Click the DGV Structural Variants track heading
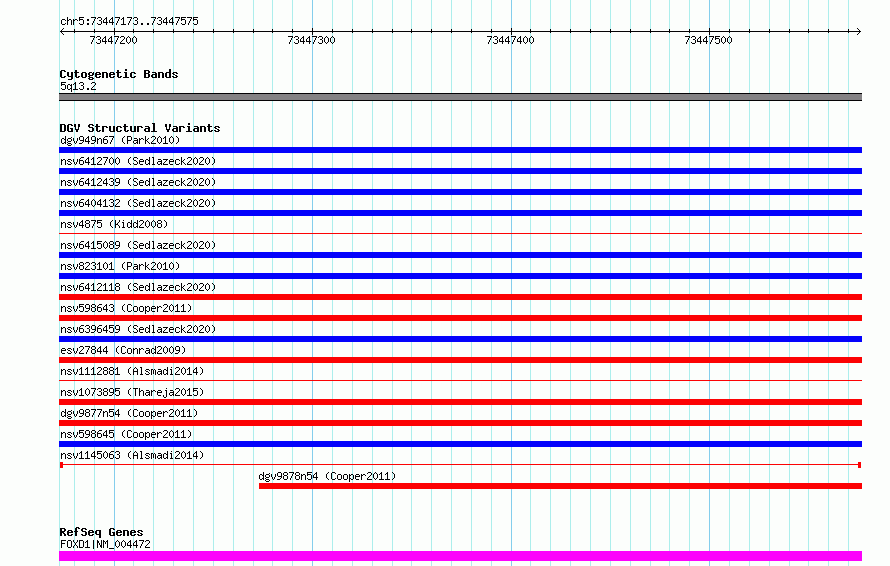Screen dimensions: 890x566 click(140, 128)
